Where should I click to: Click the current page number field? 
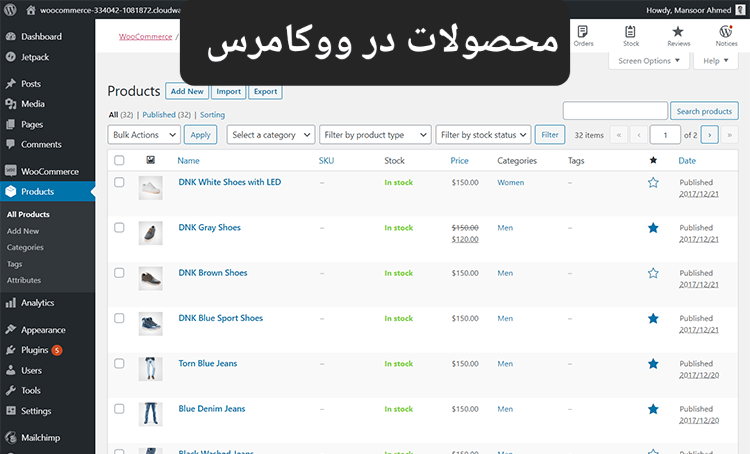[x=665, y=135]
